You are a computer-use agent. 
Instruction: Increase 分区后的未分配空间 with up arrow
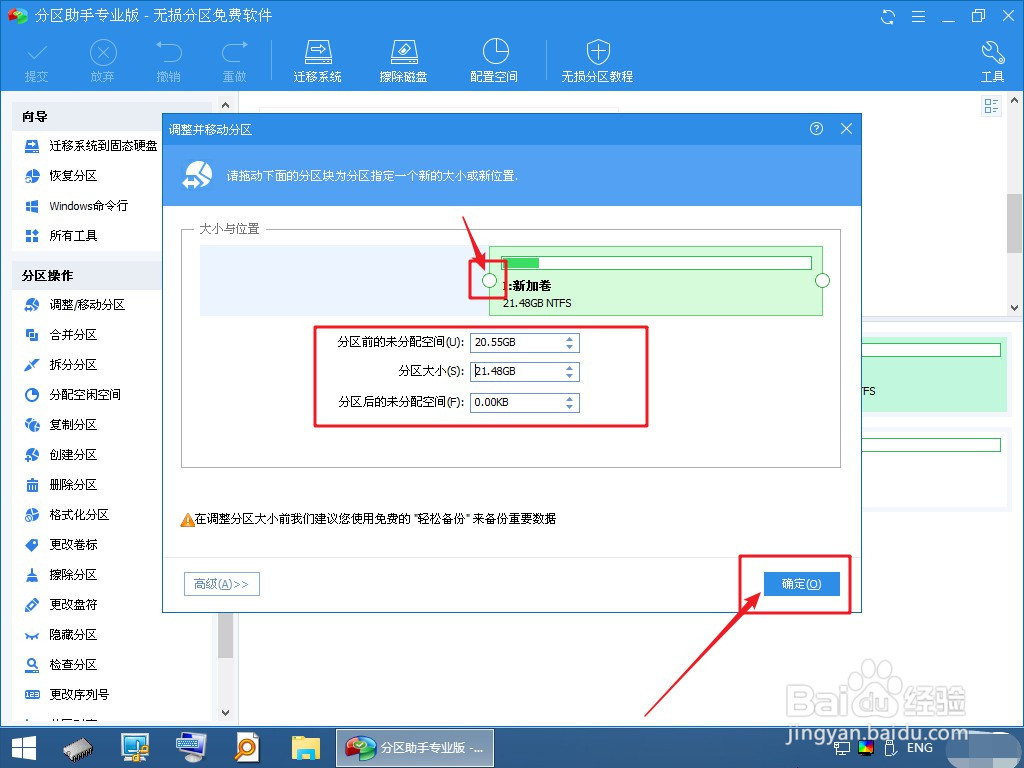569,398
